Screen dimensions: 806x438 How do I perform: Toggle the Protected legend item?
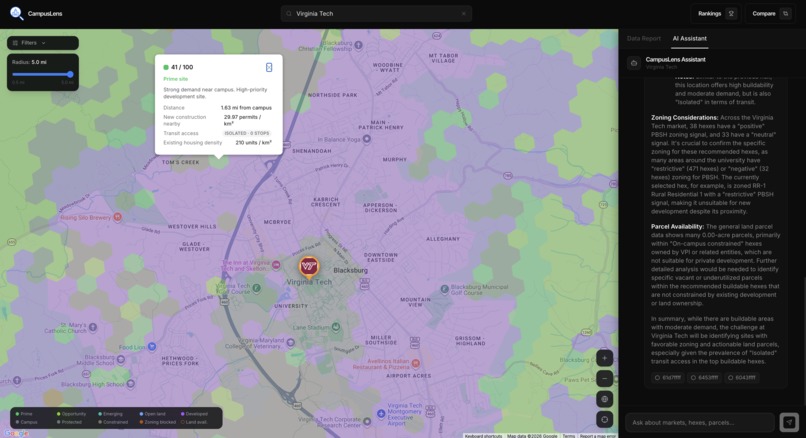tap(69, 422)
